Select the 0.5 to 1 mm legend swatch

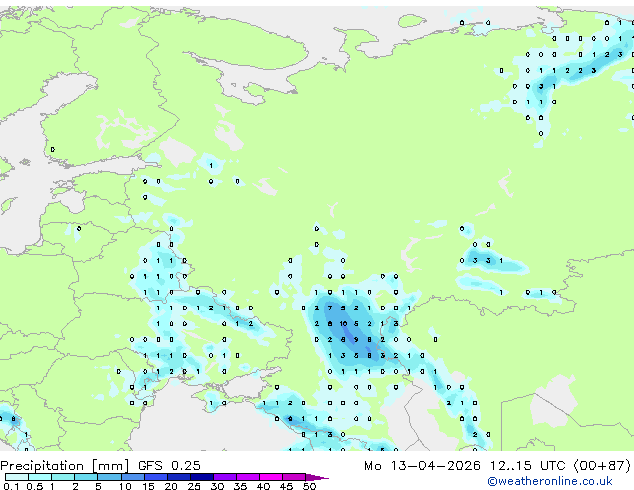point(40,477)
